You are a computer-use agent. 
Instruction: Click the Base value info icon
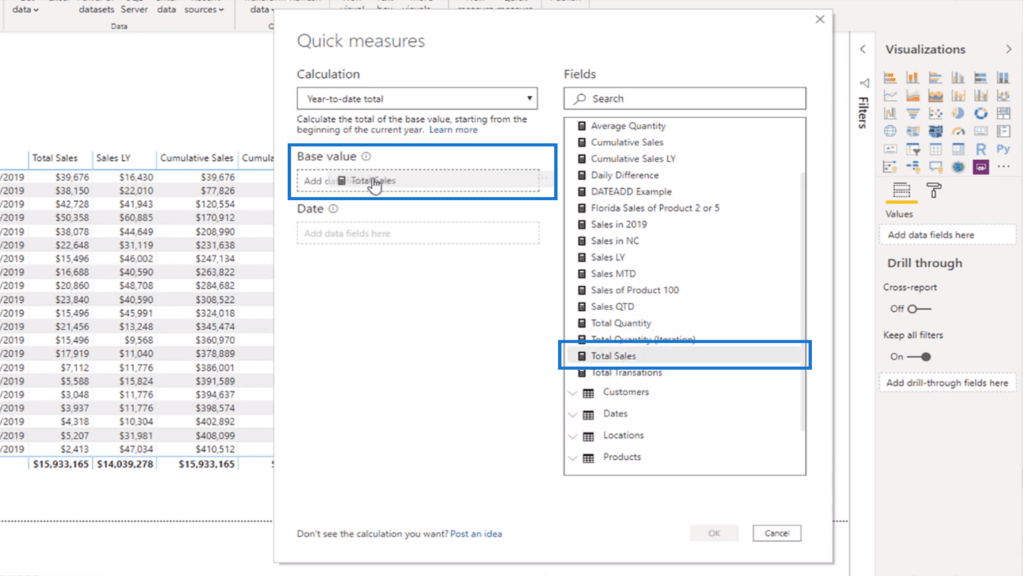tap(366, 157)
